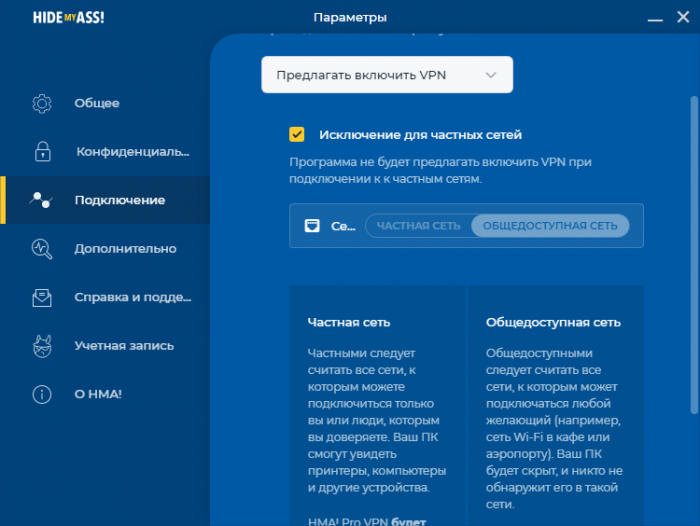Viewport: 700px width, 526px height.
Task: Open the Учетная запись section
Action: 105,346
